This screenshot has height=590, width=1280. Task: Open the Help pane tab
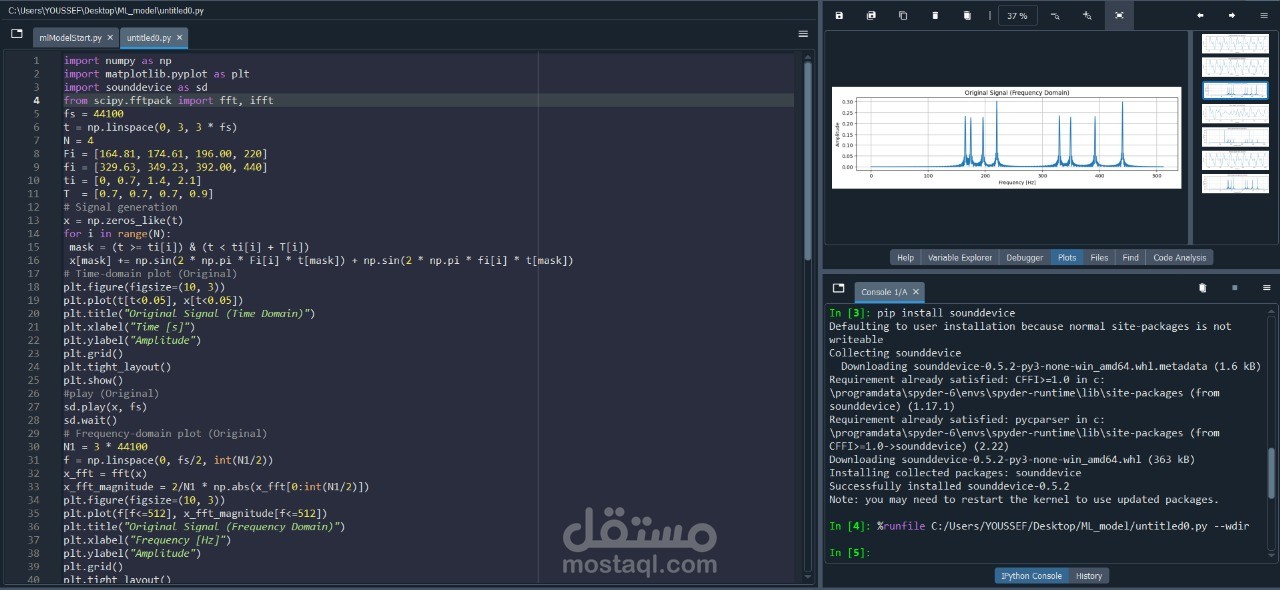[x=905, y=257]
